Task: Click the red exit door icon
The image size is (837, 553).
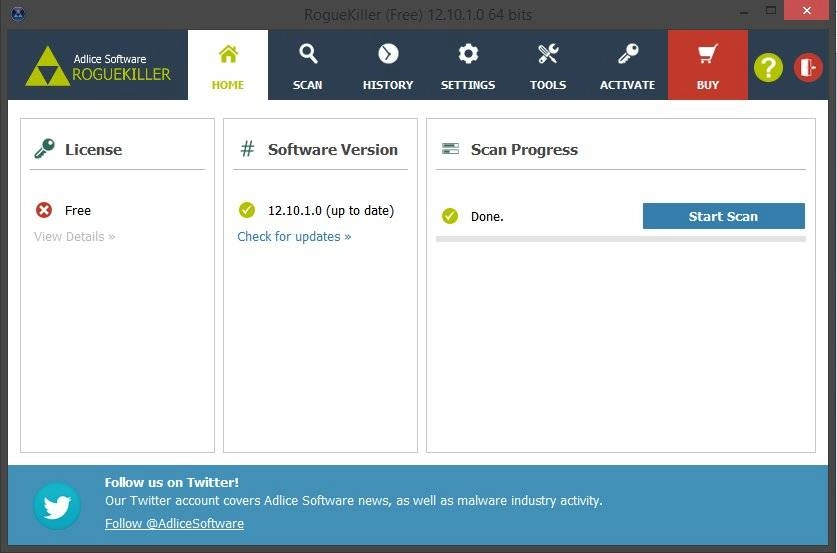Action: [808, 68]
